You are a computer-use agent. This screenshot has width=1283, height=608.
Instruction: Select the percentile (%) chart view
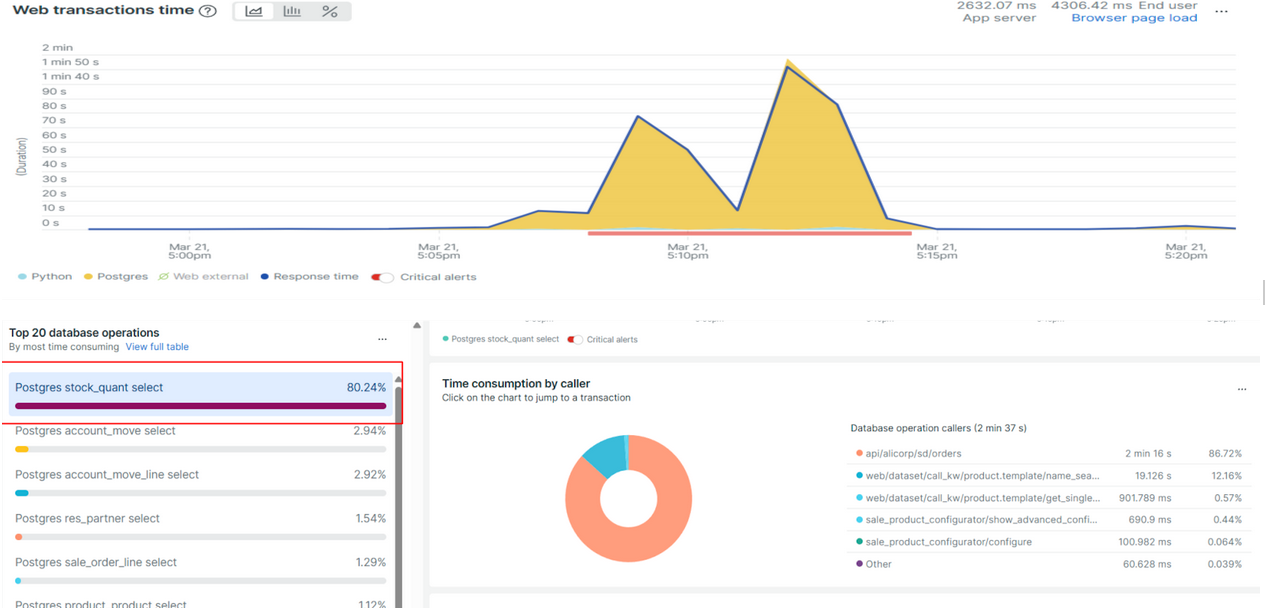pyautogui.click(x=330, y=12)
